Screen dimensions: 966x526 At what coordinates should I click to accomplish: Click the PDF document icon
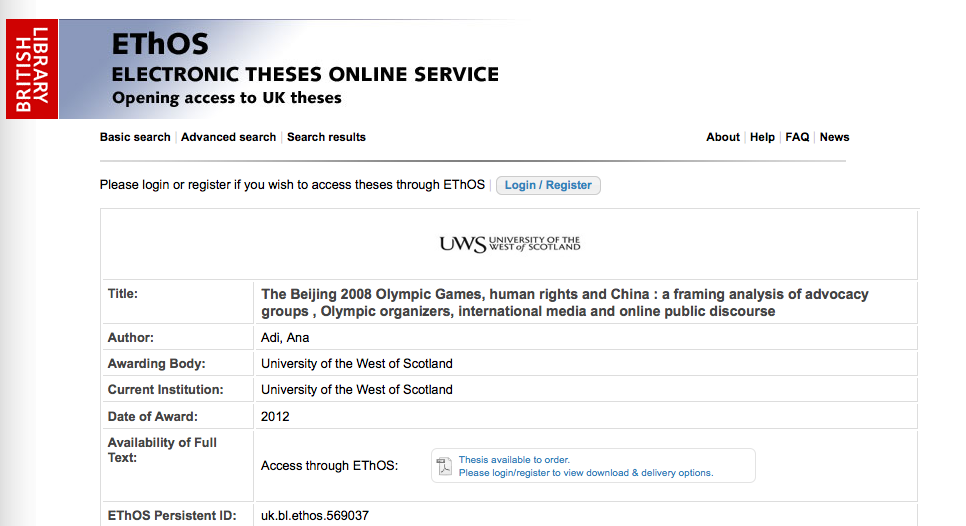[445, 465]
